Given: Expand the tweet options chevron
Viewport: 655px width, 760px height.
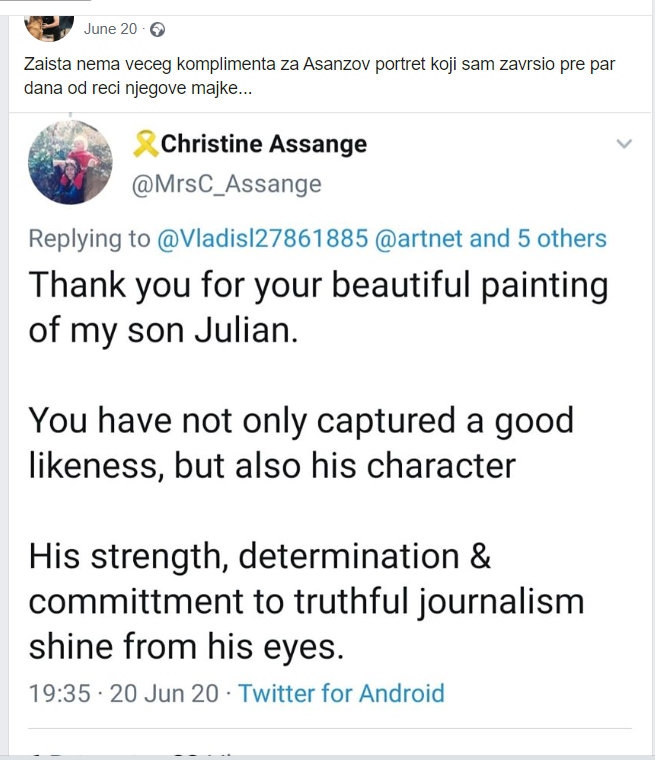Looking at the screenshot, I should pyautogui.click(x=624, y=144).
